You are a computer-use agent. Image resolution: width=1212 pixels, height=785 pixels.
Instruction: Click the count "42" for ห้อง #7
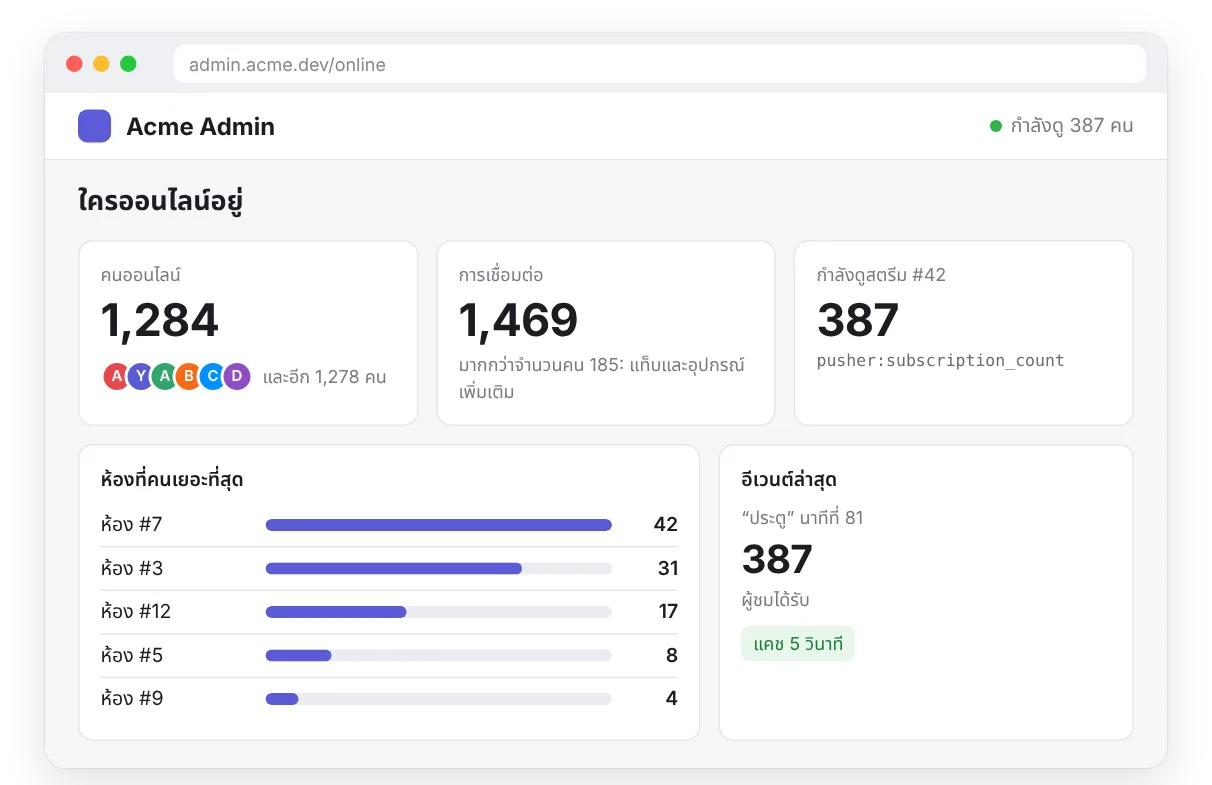665,525
